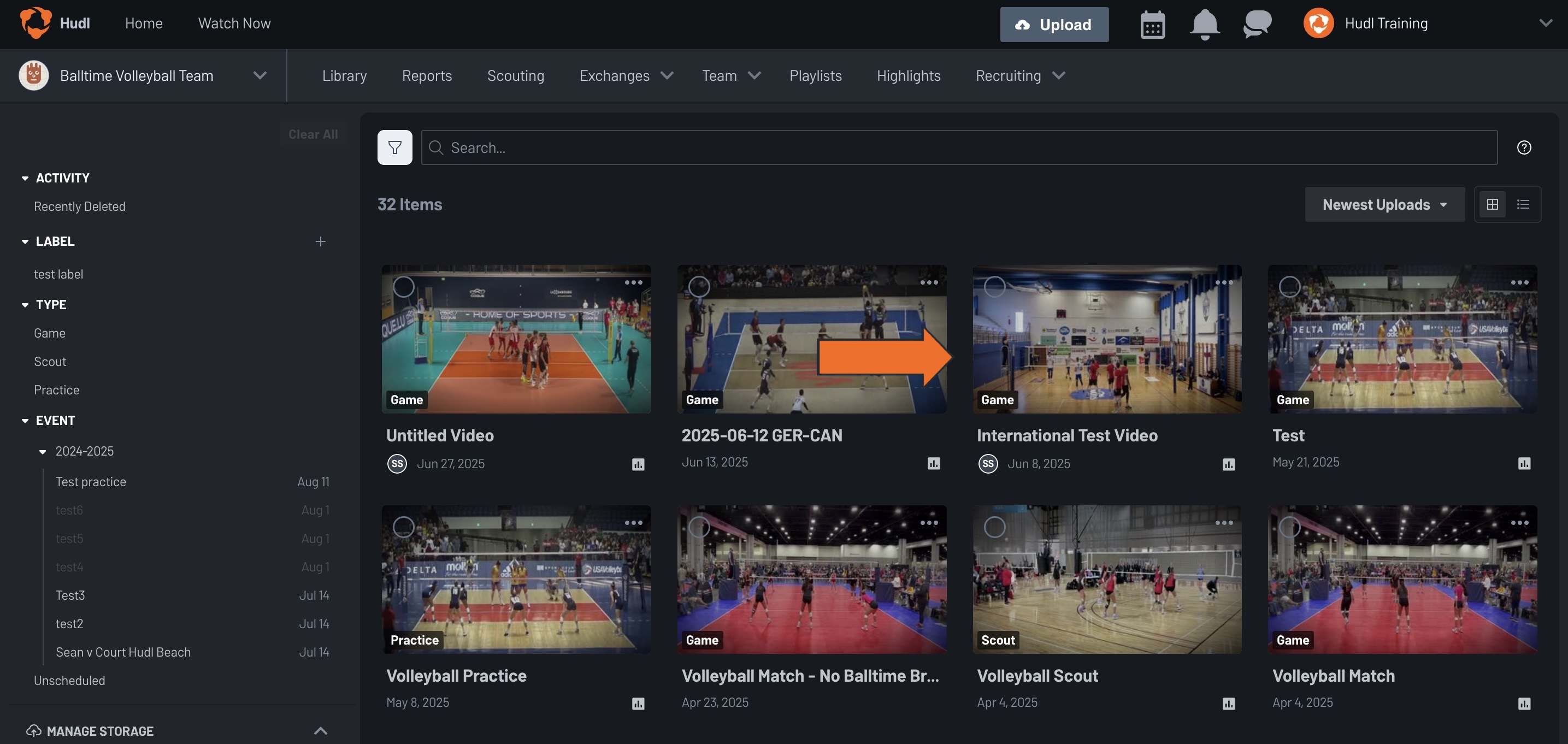Open reports icon for 2025-06-12 GER-CAN

pyautogui.click(x=933, y=463)
